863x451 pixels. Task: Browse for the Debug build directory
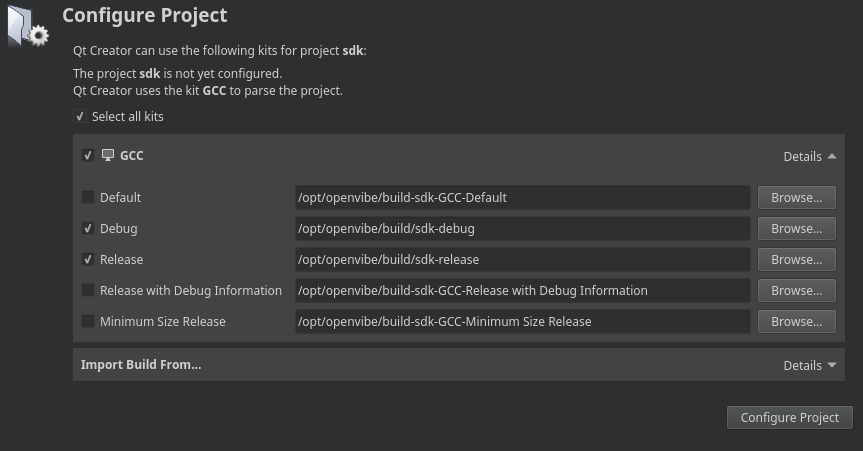(x=796, y=229)
